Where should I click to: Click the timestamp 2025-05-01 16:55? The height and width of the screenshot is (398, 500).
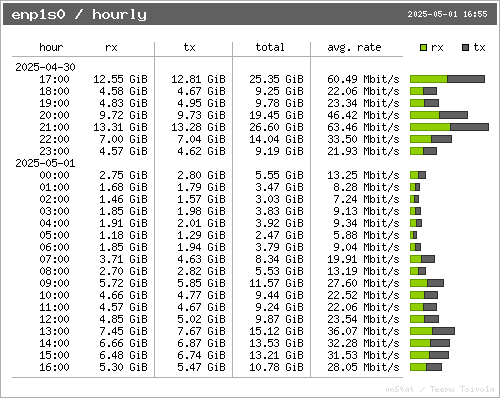(x=447, y=14)
